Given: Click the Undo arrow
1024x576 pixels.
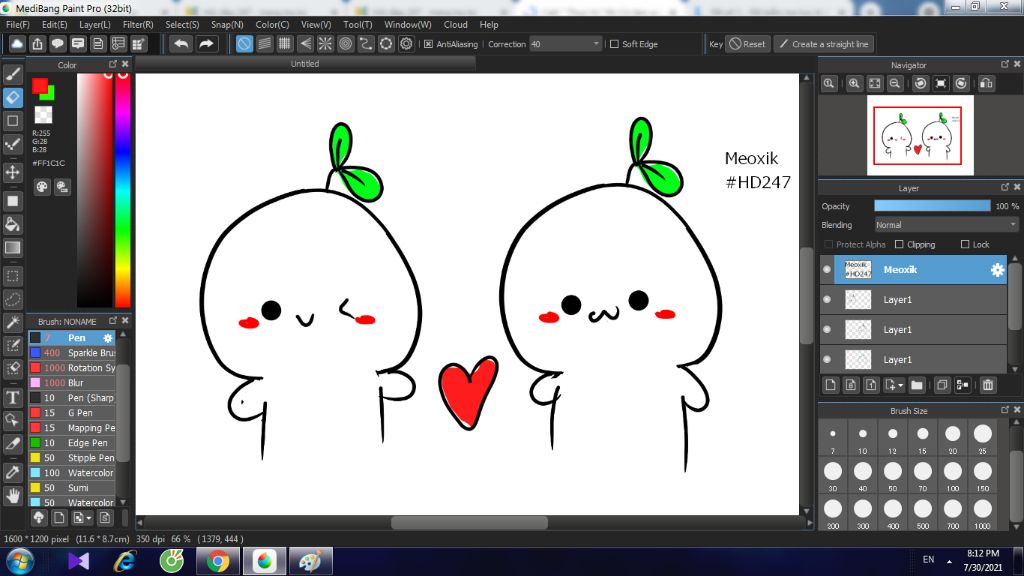Looking at the screenshot, I should coord(181,44).
